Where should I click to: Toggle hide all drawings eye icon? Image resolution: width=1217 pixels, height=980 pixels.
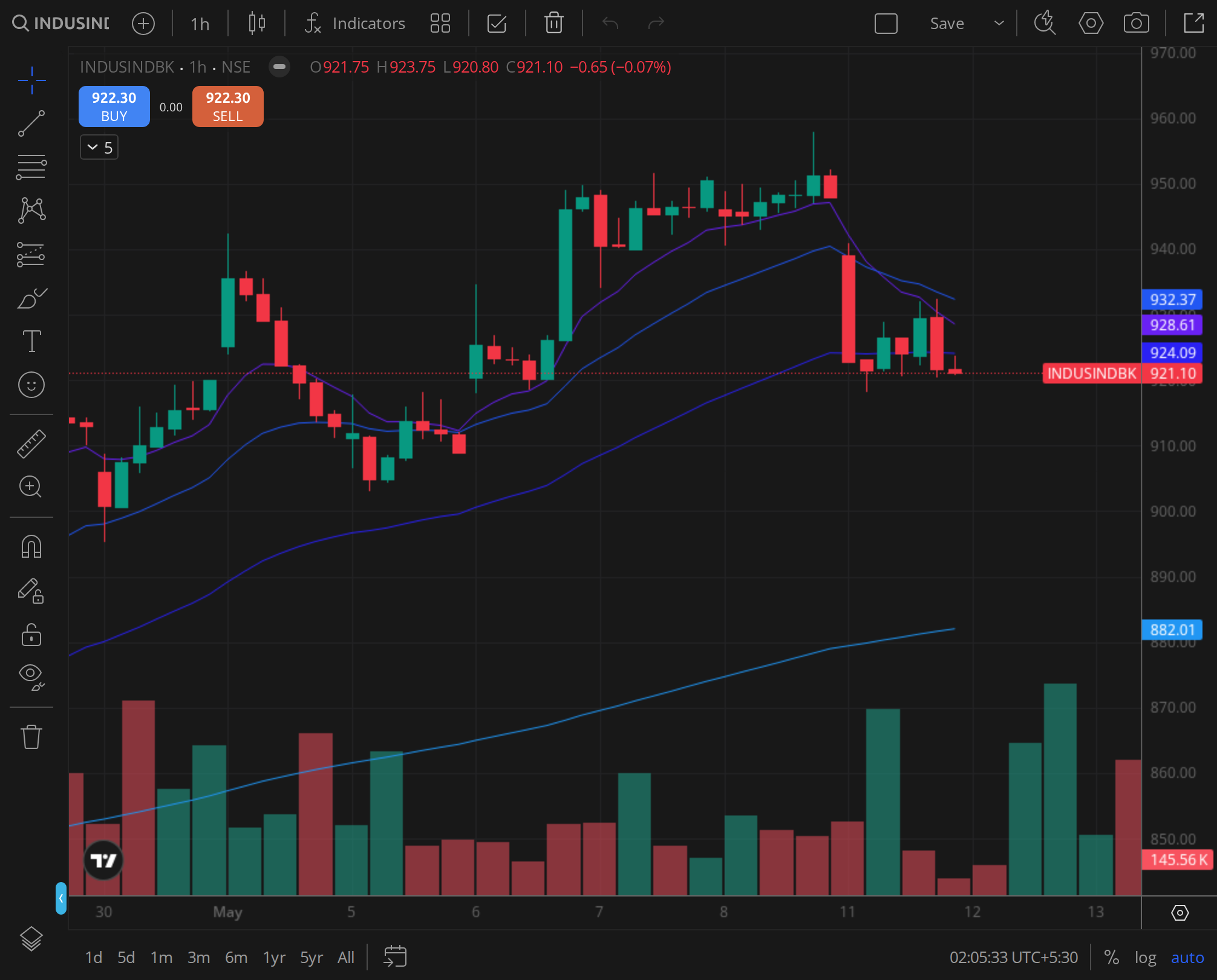pyautogui.click(x=31, y=677)
